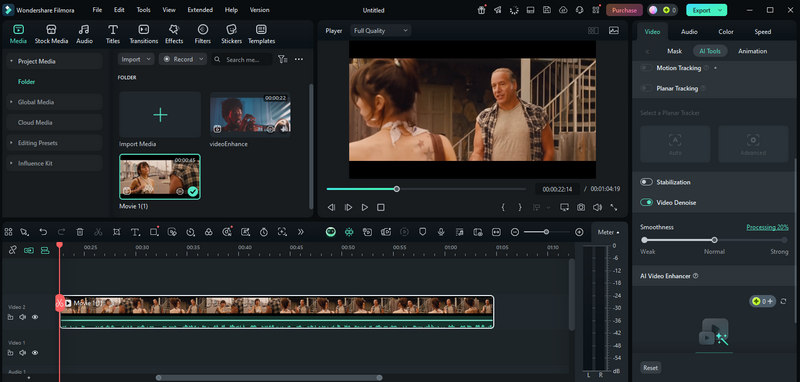Toggle Motion Tracking switch
This screenshot has height=382, width=800.
(x=646, y=68)
